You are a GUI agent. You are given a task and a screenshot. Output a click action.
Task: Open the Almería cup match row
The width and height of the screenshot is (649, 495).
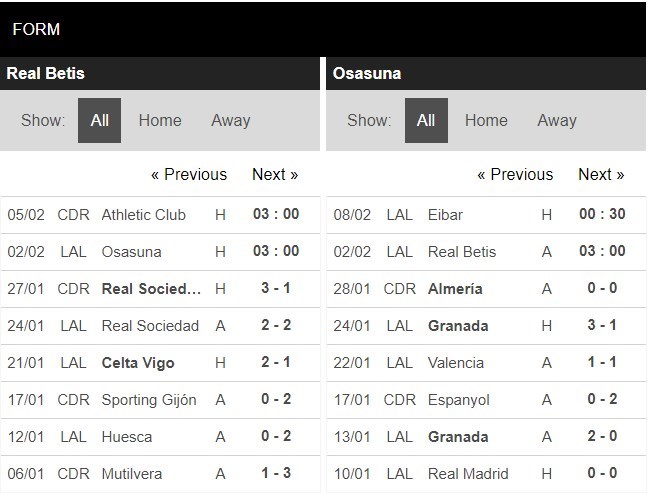click(x=486, y=289)
